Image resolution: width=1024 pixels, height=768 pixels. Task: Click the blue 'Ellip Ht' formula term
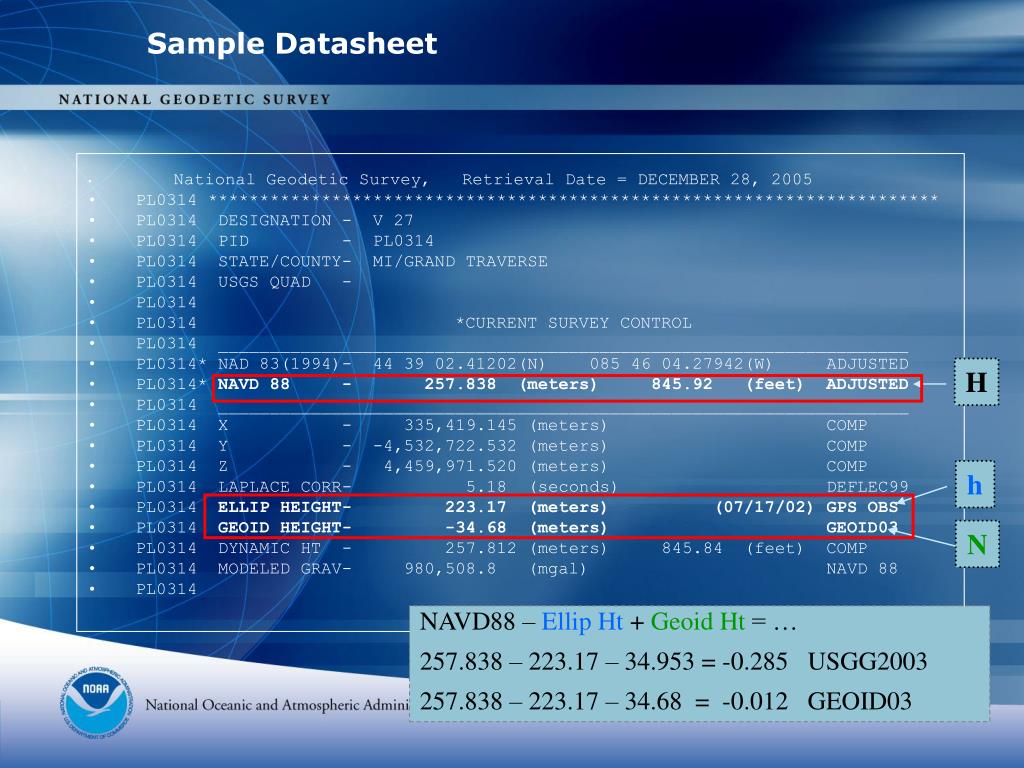582,622
